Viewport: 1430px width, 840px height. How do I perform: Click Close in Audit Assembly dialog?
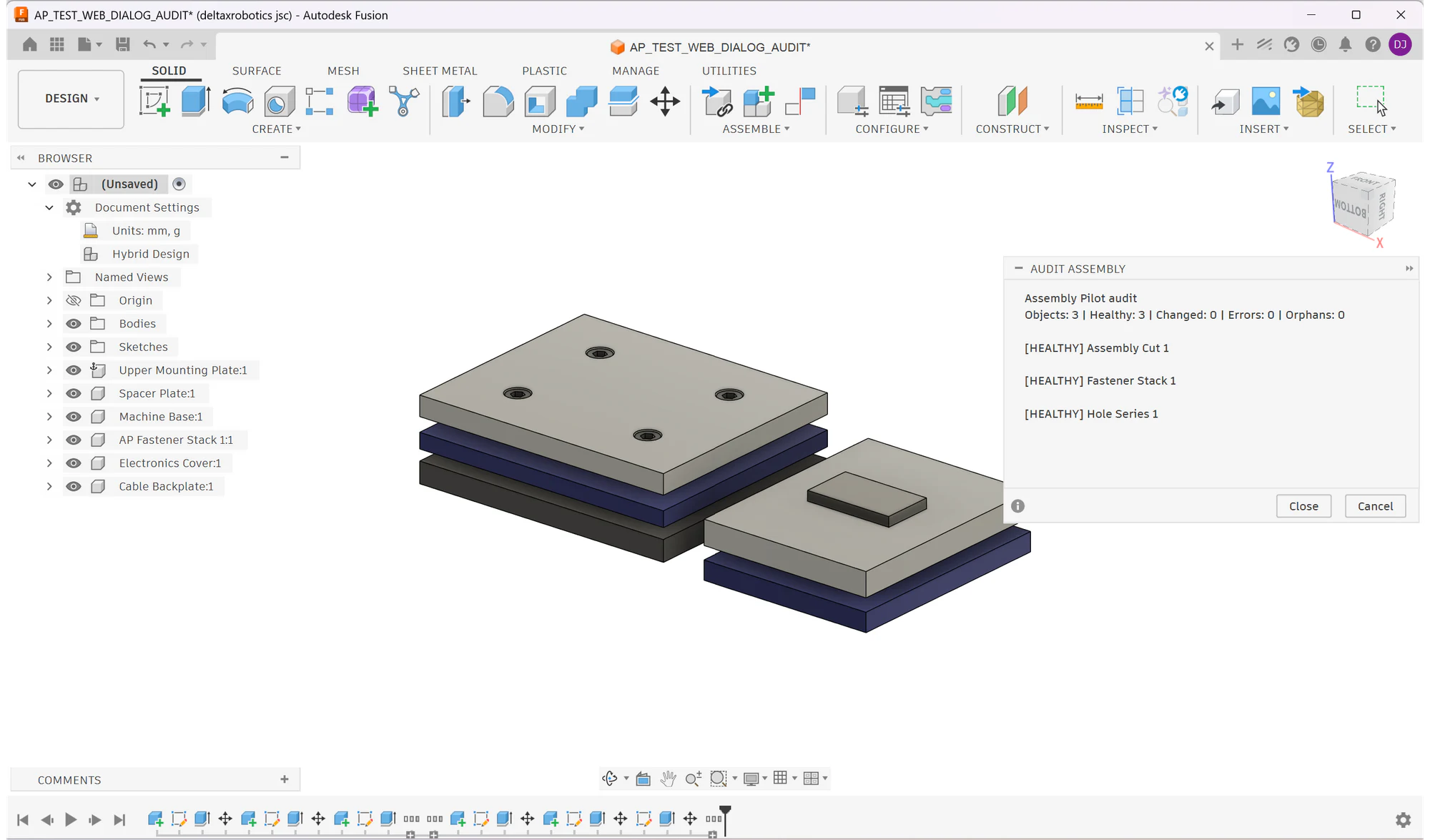pos(1303,506)
